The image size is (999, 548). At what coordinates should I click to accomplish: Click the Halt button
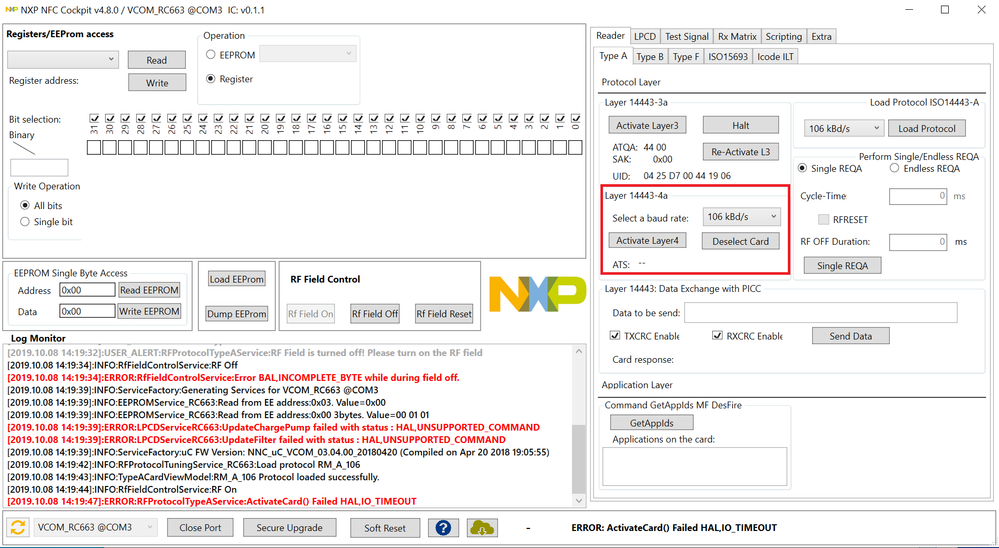(740, 125)
